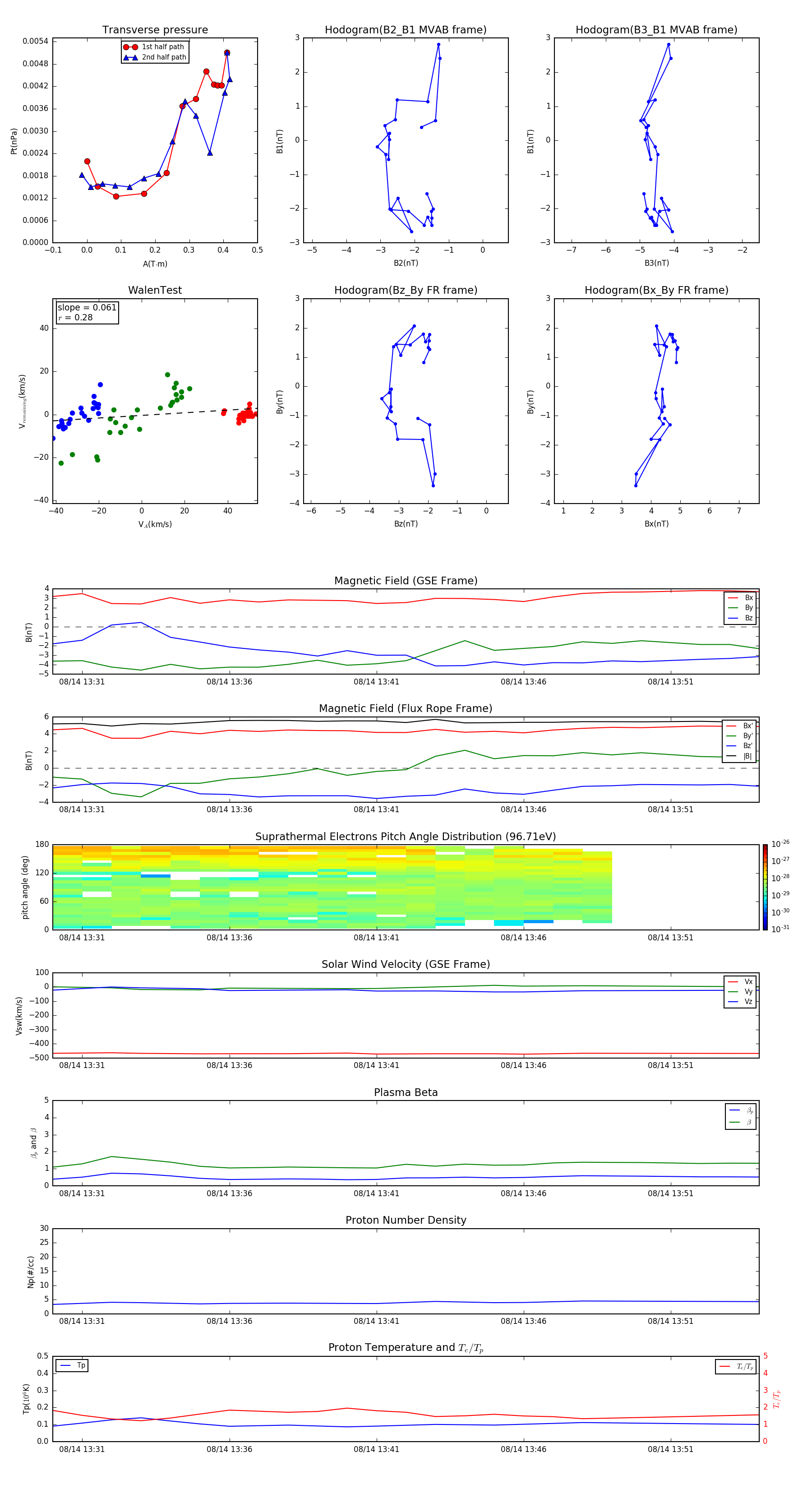The height and width of the screenshot is (1489, 812).
Task: Click the "Solar Wind Velocity (GSE Frame)" title
Action: [406, 965]
